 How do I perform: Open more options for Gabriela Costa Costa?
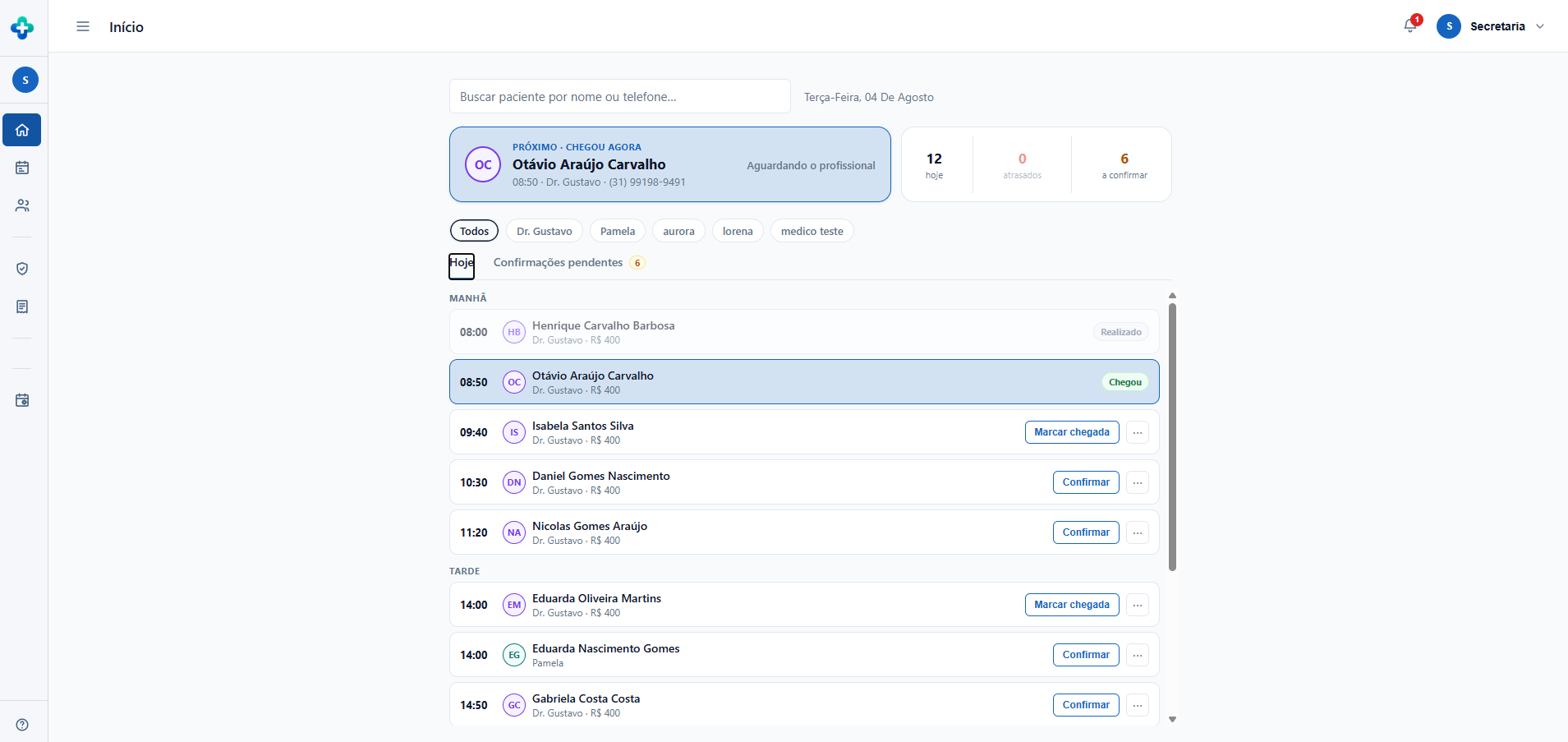coord(1138,705)
